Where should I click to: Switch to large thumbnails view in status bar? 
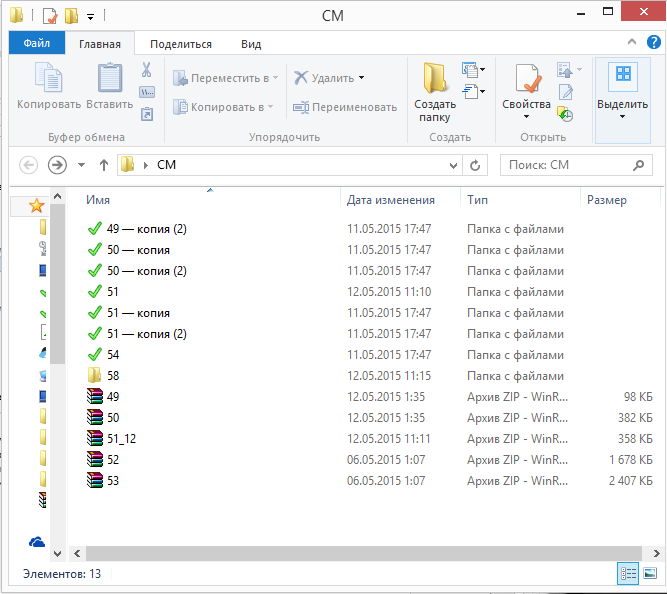pos(650,573)
